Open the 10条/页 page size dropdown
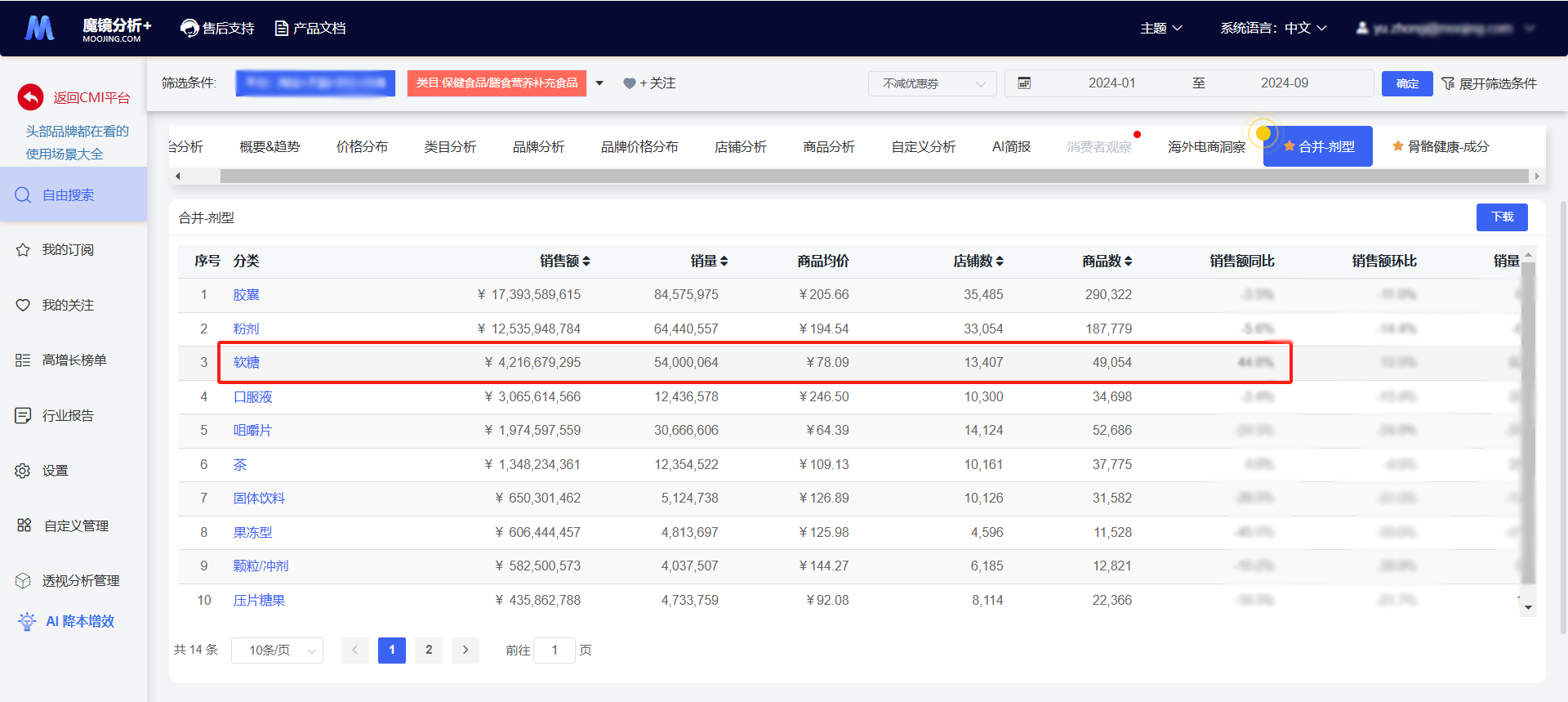This screenshot has width=1568, height=702. [277, 651]
